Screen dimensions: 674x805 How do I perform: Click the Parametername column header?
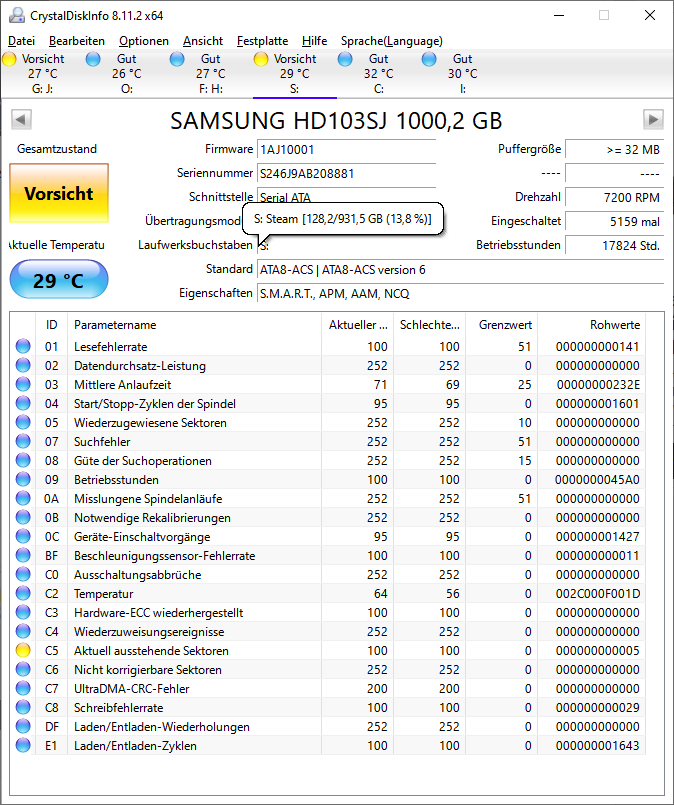pyautogui.click(x=195, y=325)
